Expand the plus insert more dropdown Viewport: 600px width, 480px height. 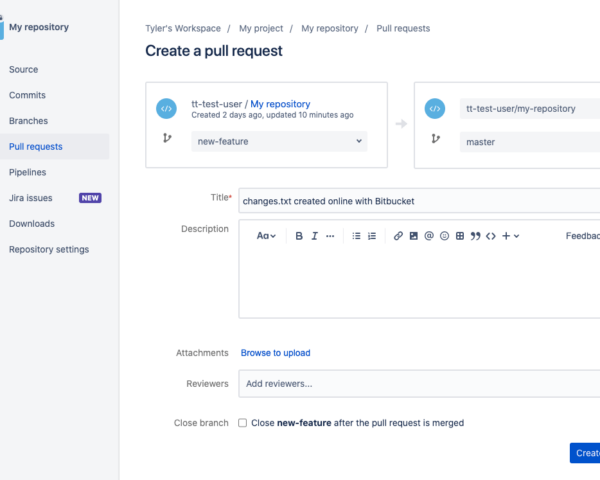[x=510, y=236]
